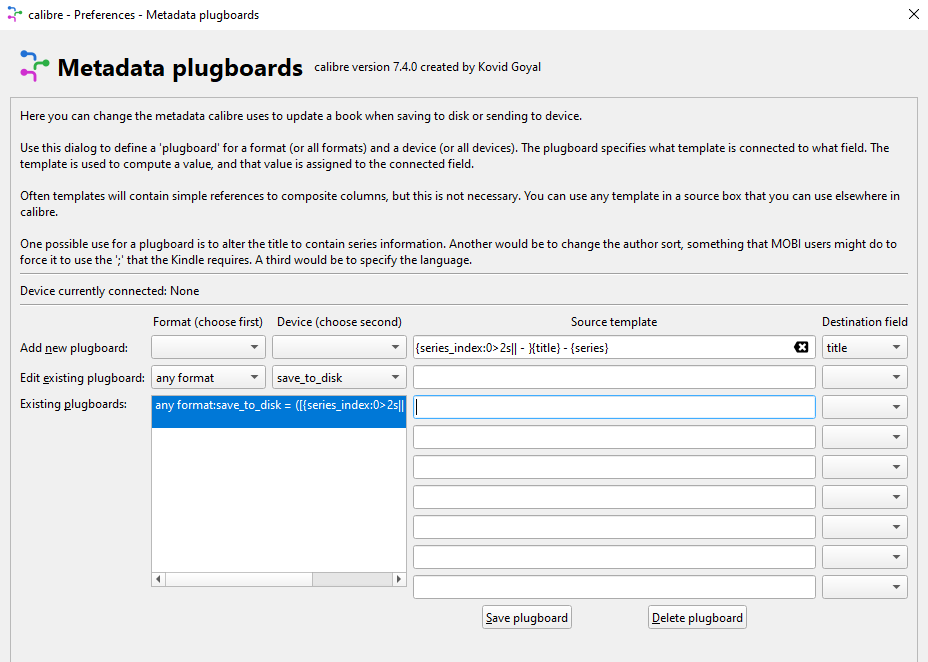Click the 'Format (choose first)' label
The width and height of the screenshot is (928, 662).
click(208, 322)
